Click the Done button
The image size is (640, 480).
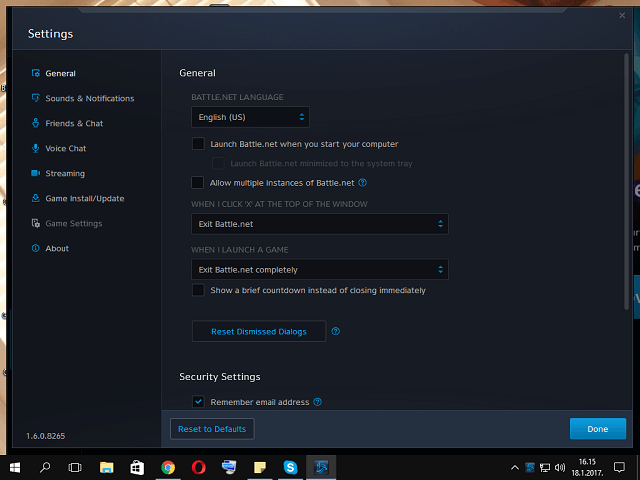click(598, 429)
